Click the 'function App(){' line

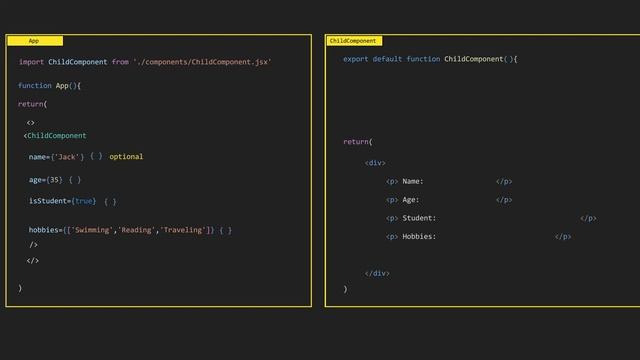[49, 86]
